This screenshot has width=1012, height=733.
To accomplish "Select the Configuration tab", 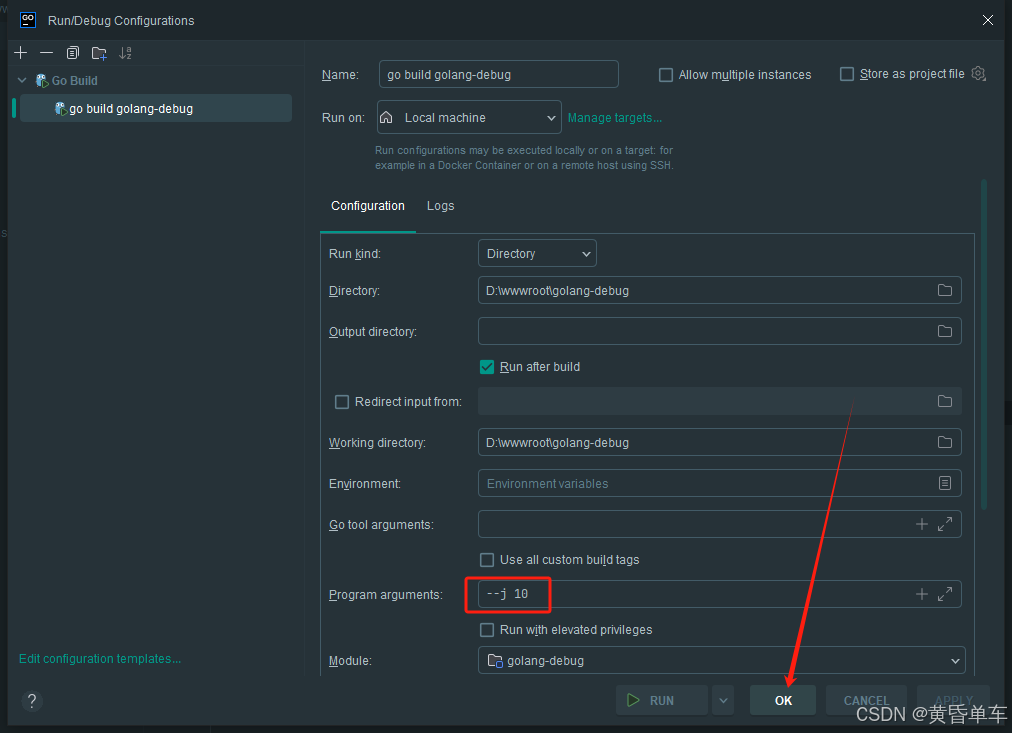I will pos(368,206).
